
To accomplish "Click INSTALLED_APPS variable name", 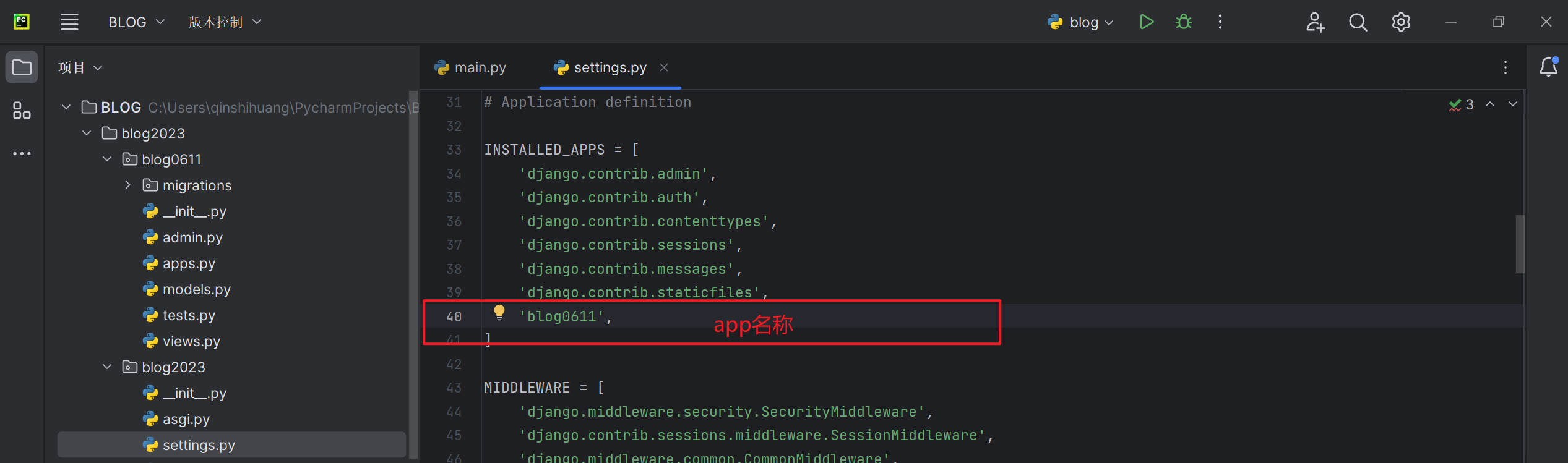I will click(544, 150).
